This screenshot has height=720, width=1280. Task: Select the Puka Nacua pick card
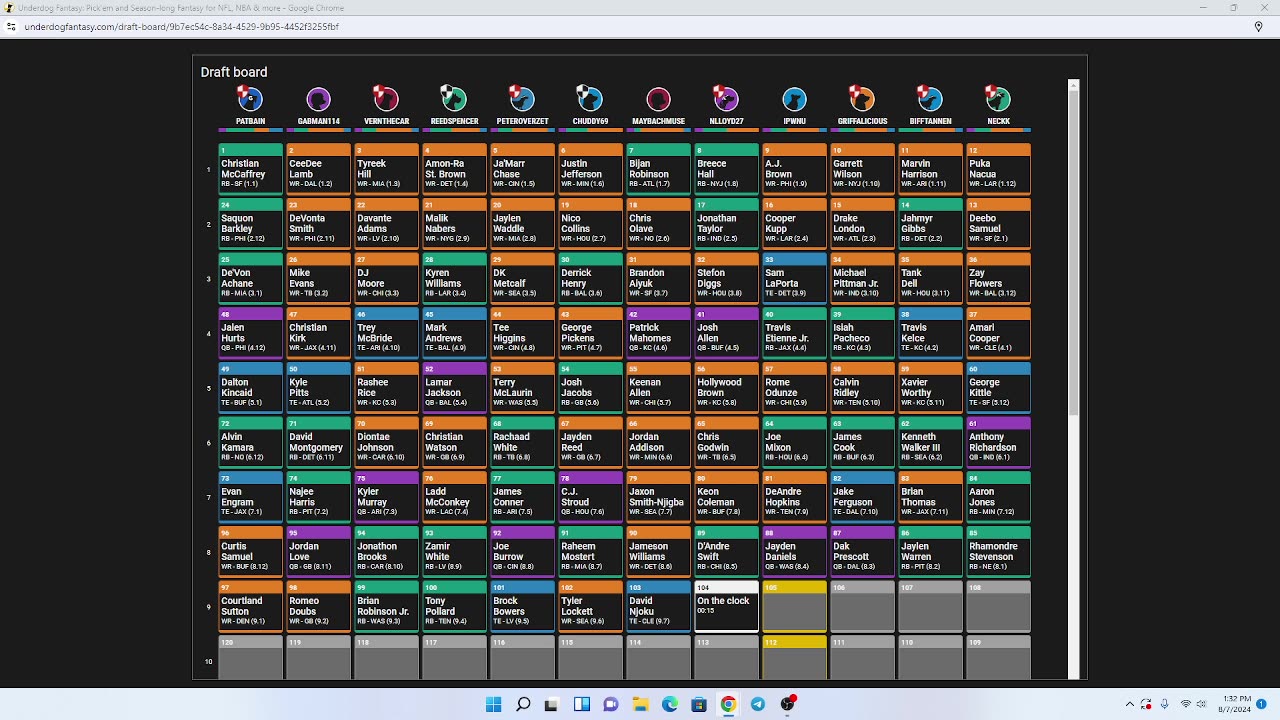point(998,170)
